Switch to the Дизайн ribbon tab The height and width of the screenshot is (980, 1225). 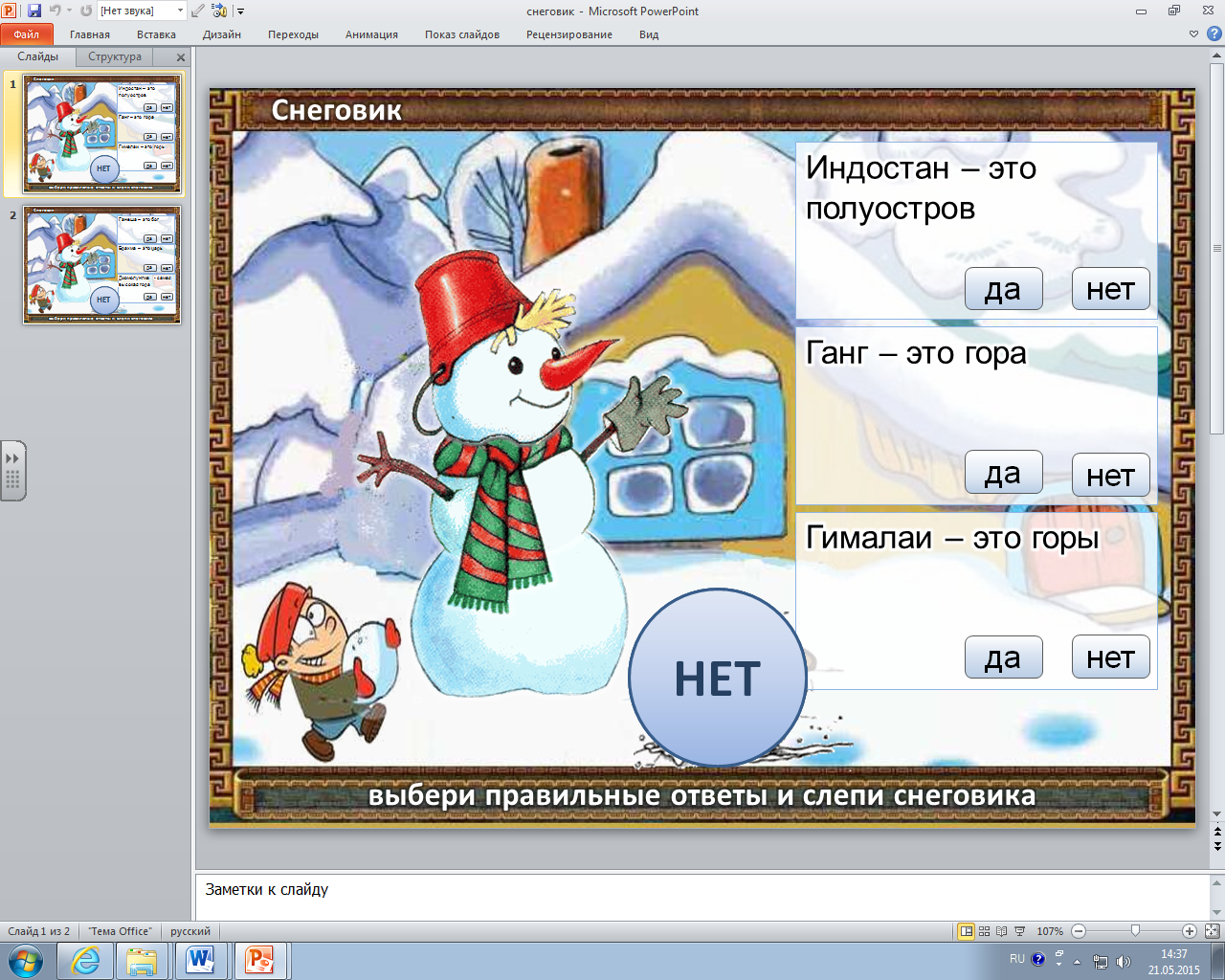[222, 34]
